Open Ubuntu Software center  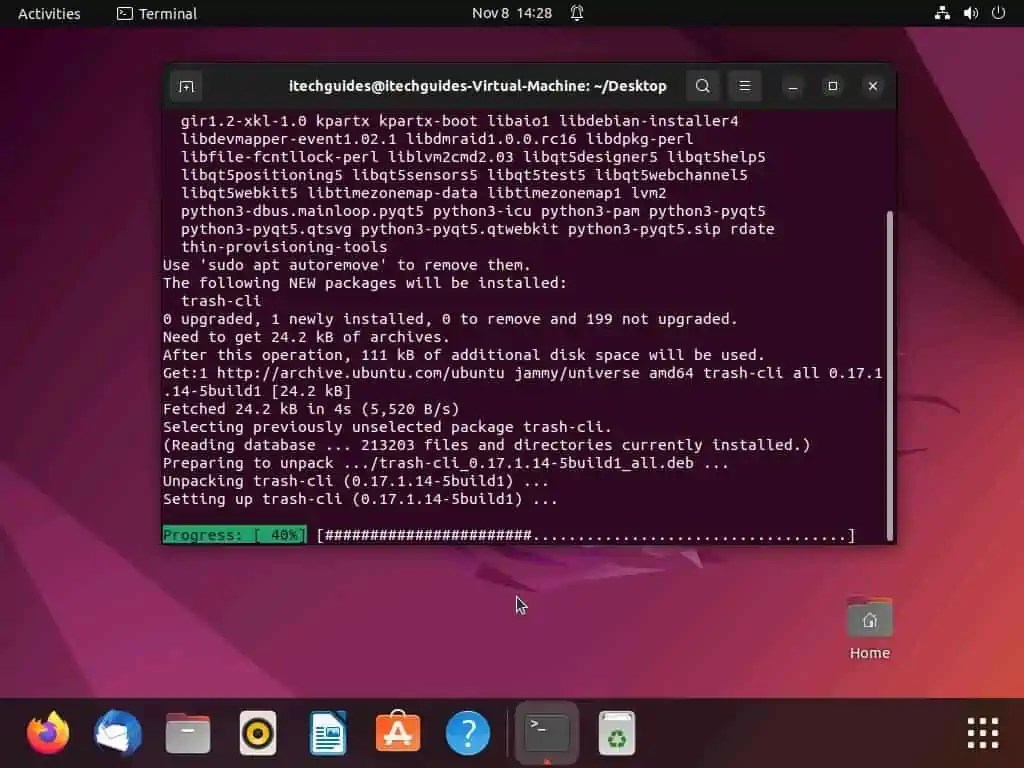[397, 733]
